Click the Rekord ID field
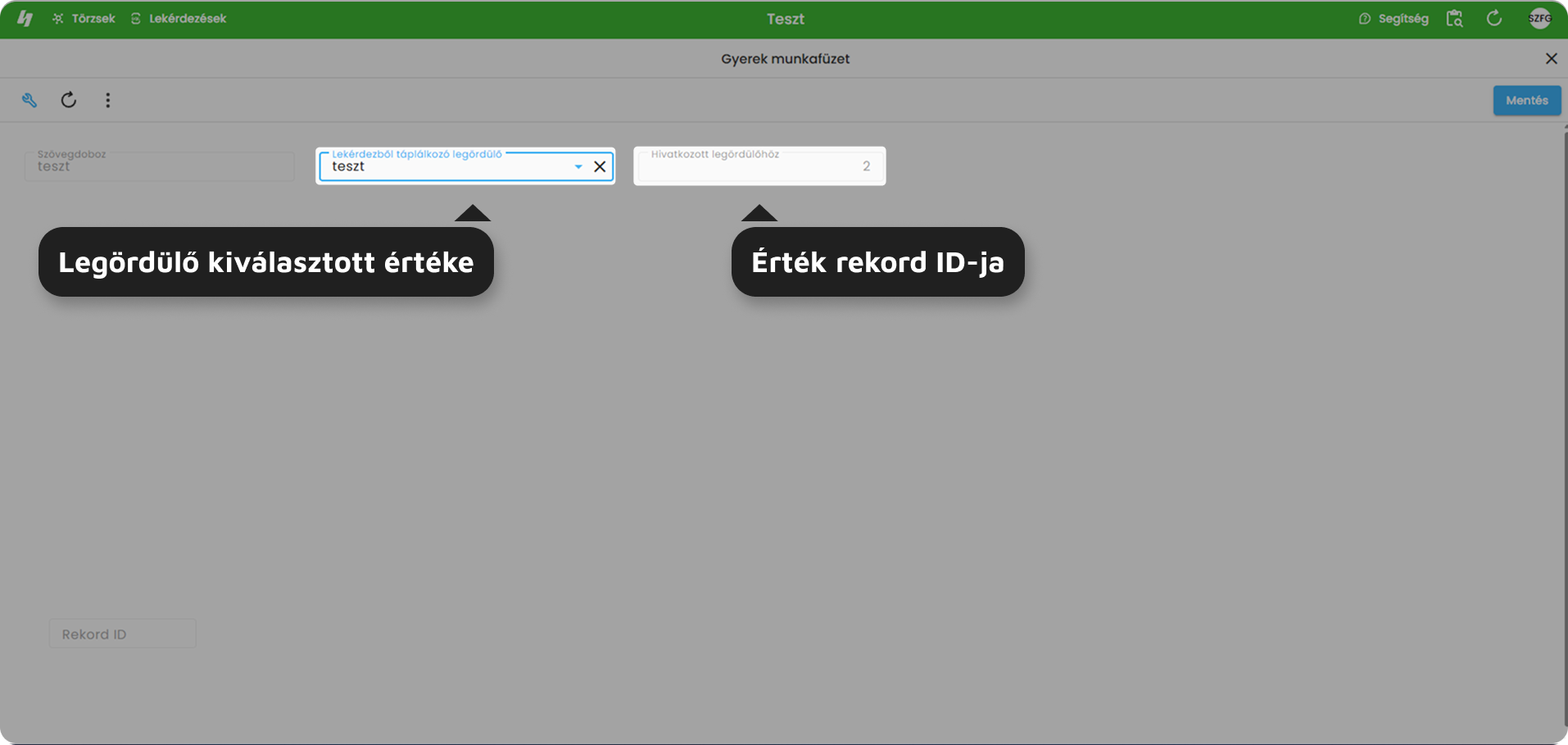 click(122, 634)
